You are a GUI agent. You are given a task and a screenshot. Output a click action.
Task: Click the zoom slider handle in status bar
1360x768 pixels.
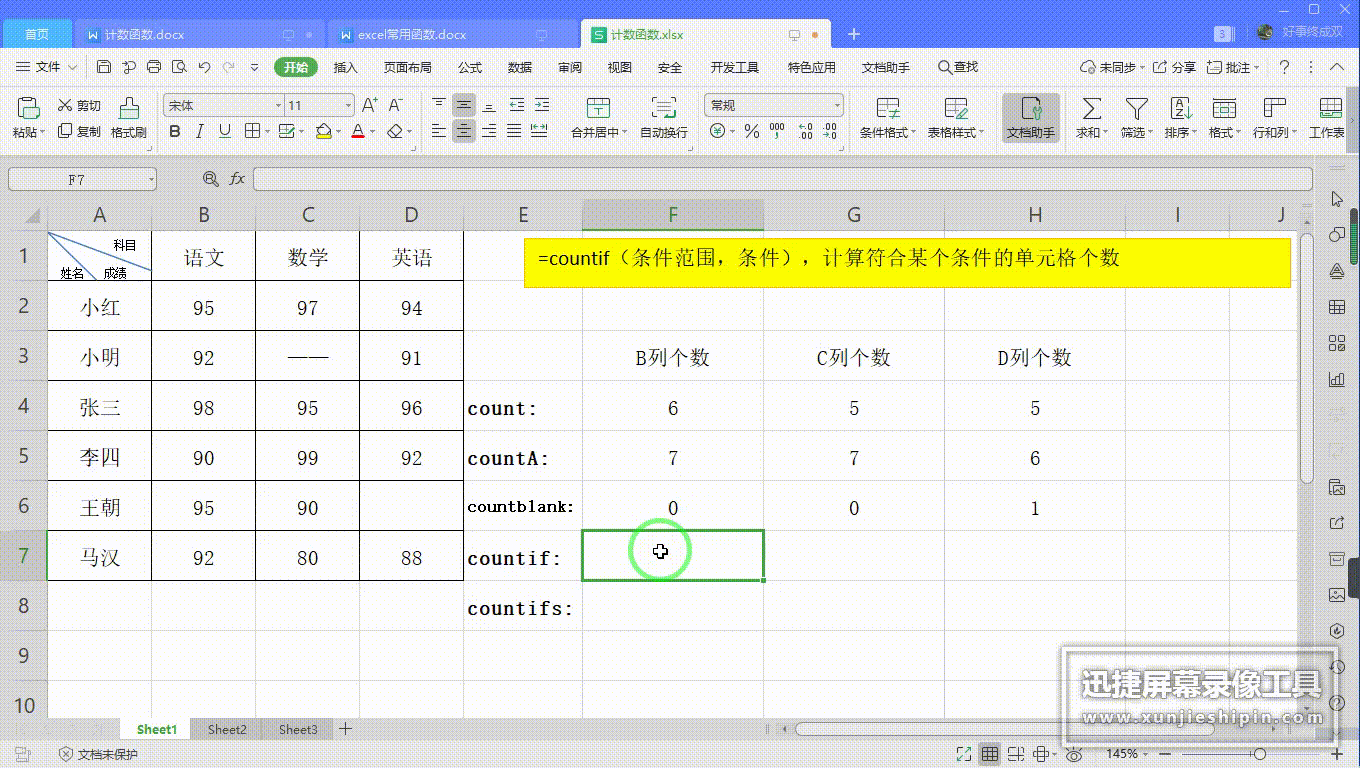click(1259, 754)
